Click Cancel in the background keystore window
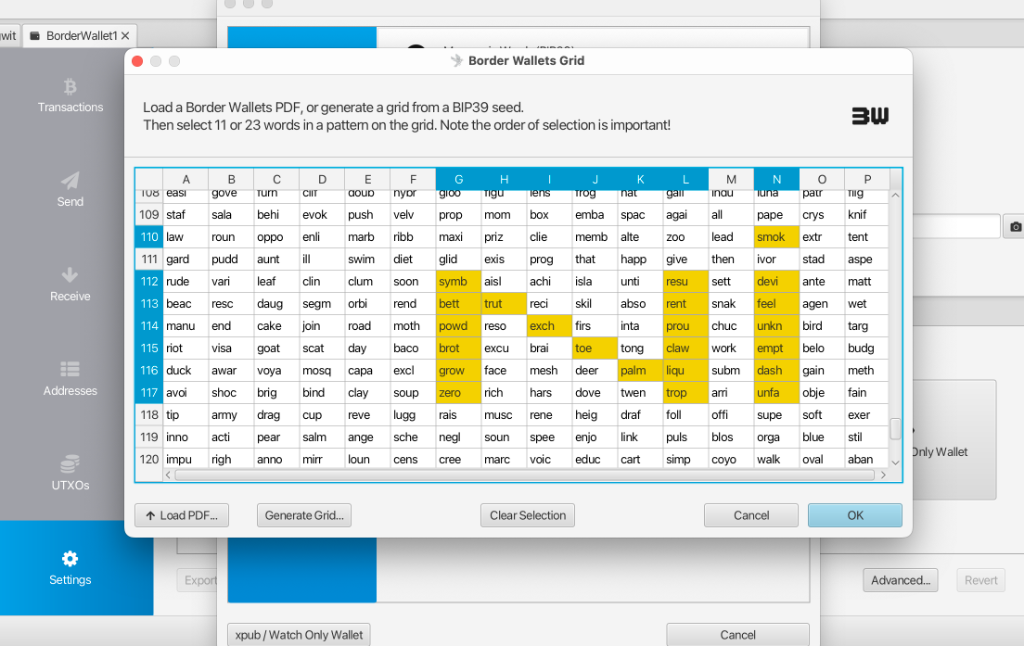This screenshot has width=1024, height=646. [737, 635]
